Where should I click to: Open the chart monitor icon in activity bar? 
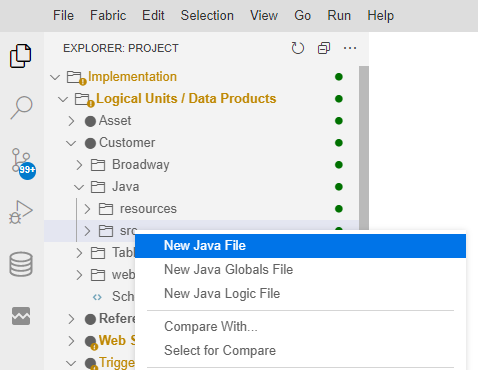[x=21, y=316]
